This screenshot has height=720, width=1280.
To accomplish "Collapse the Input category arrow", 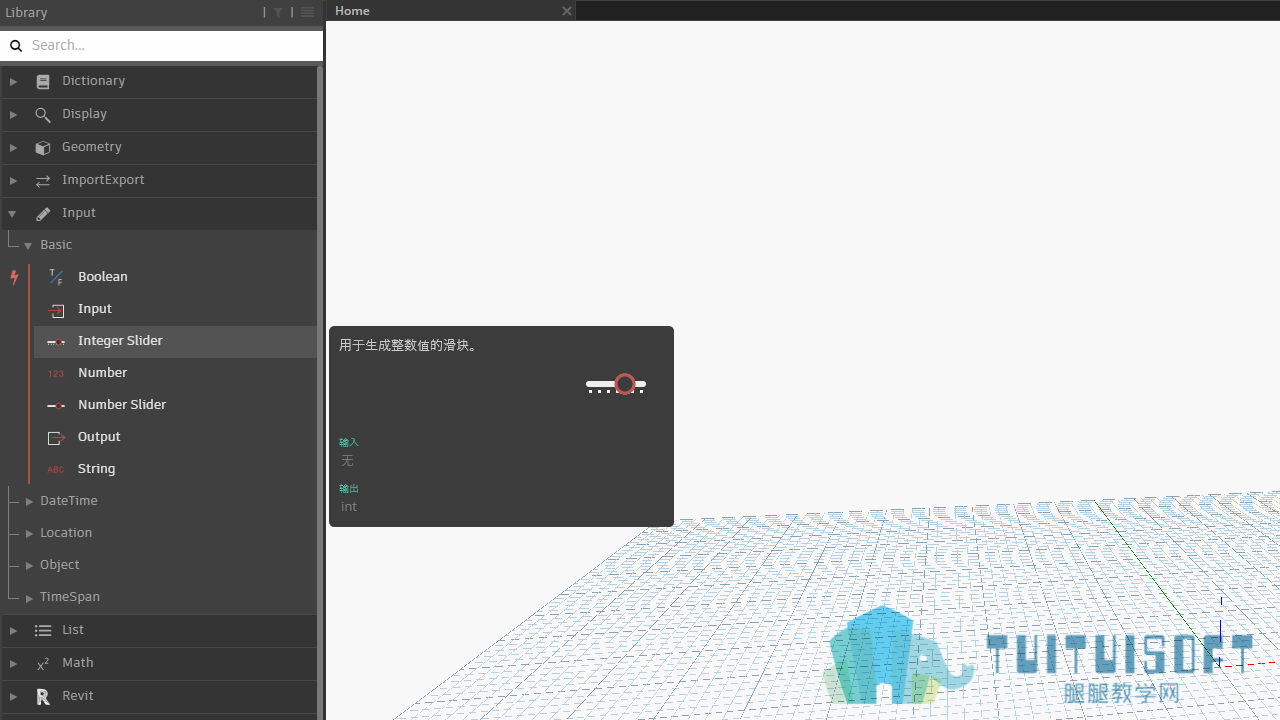I will 12,214.
